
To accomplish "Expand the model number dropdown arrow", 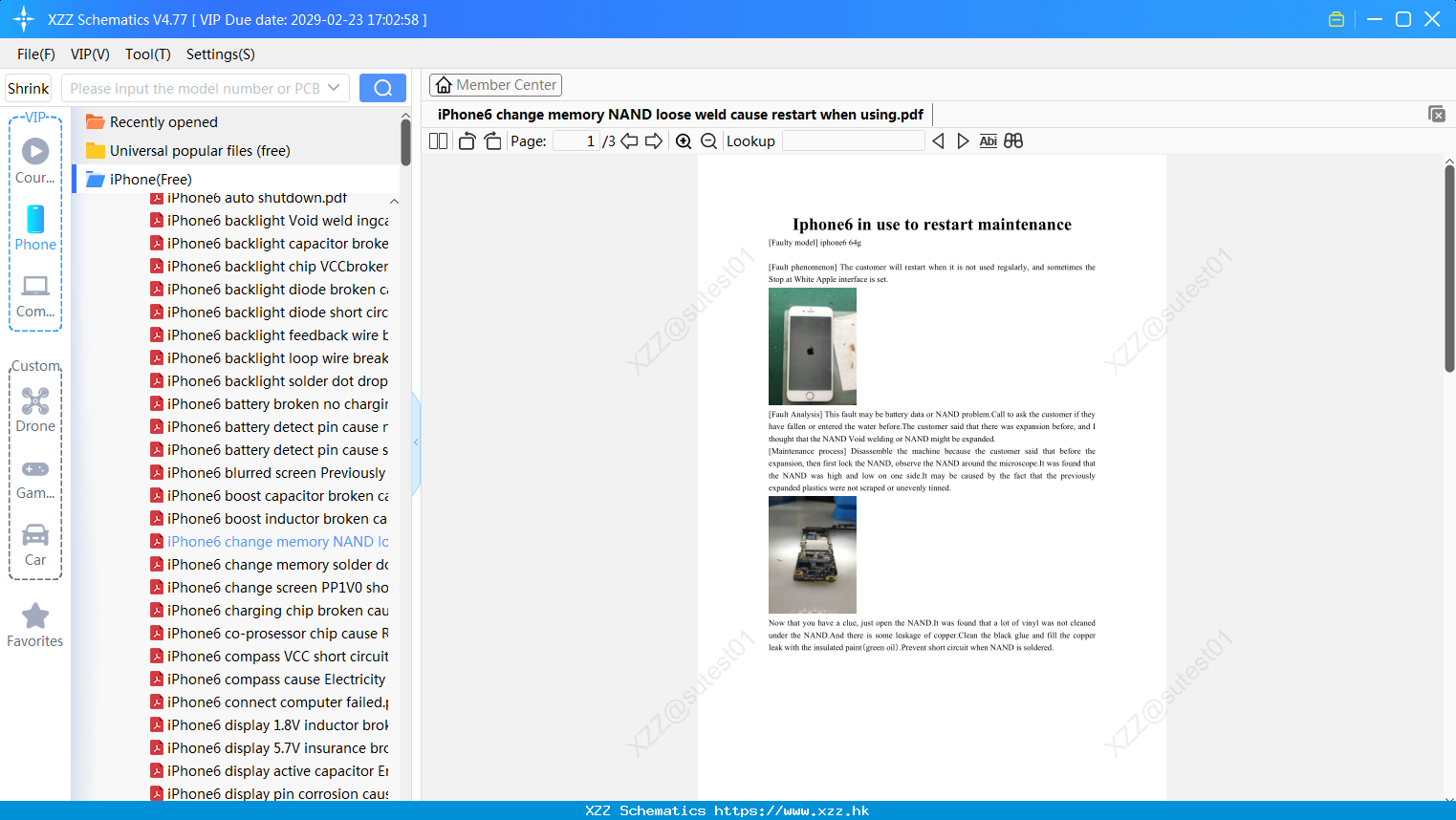I will [334, 88].
